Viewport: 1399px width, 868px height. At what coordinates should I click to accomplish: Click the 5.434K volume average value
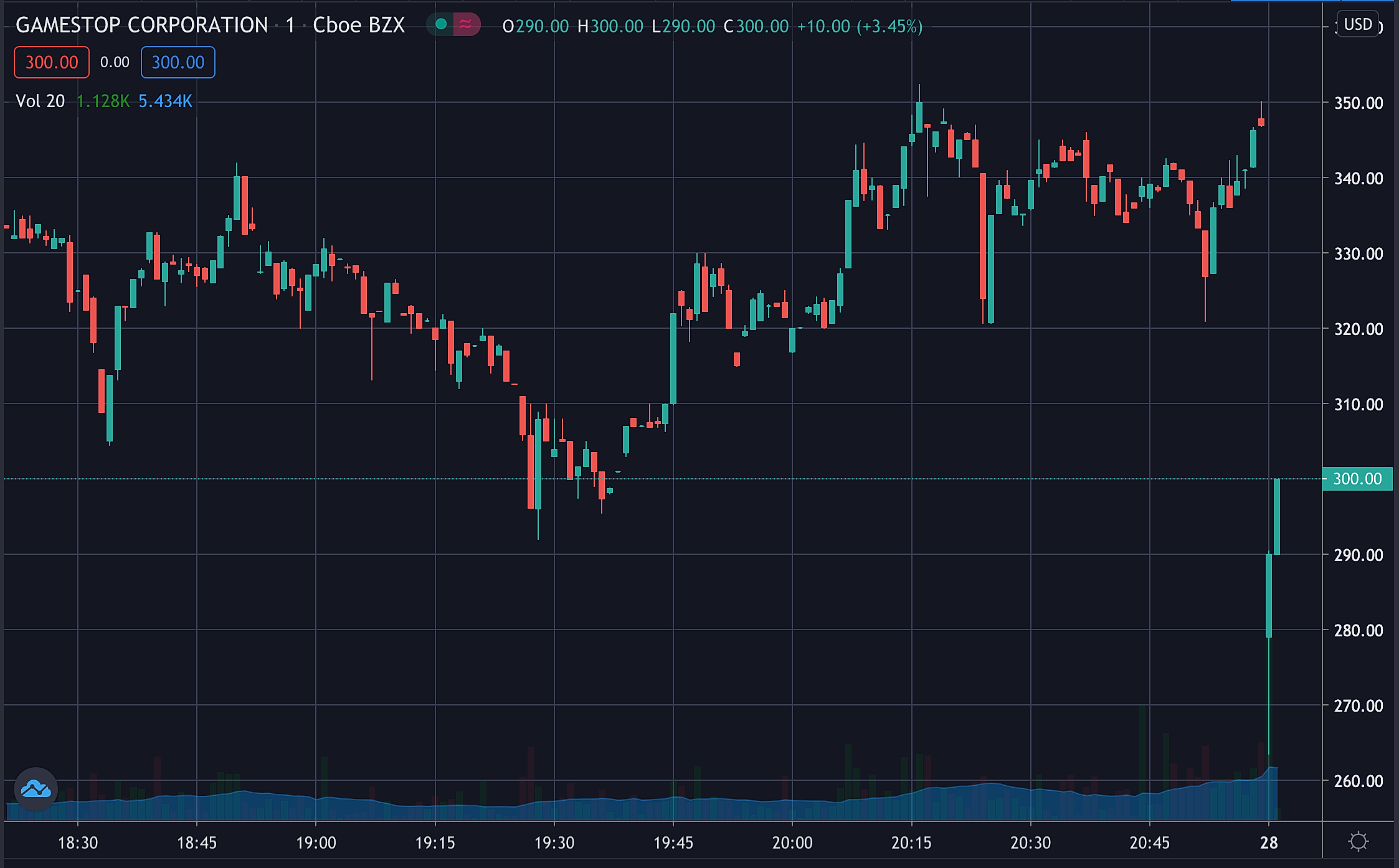pos(165,101)
